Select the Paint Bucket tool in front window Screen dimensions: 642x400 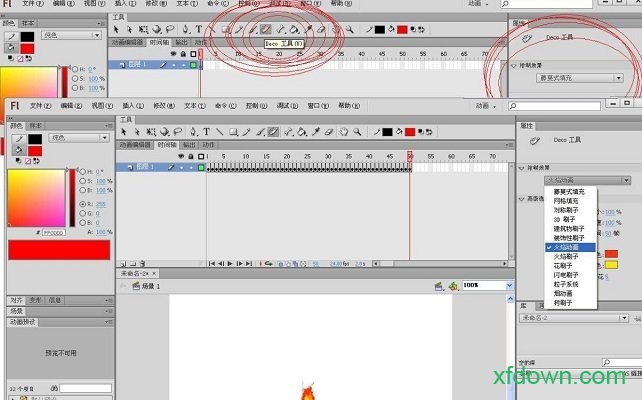(x=302, y=131)
